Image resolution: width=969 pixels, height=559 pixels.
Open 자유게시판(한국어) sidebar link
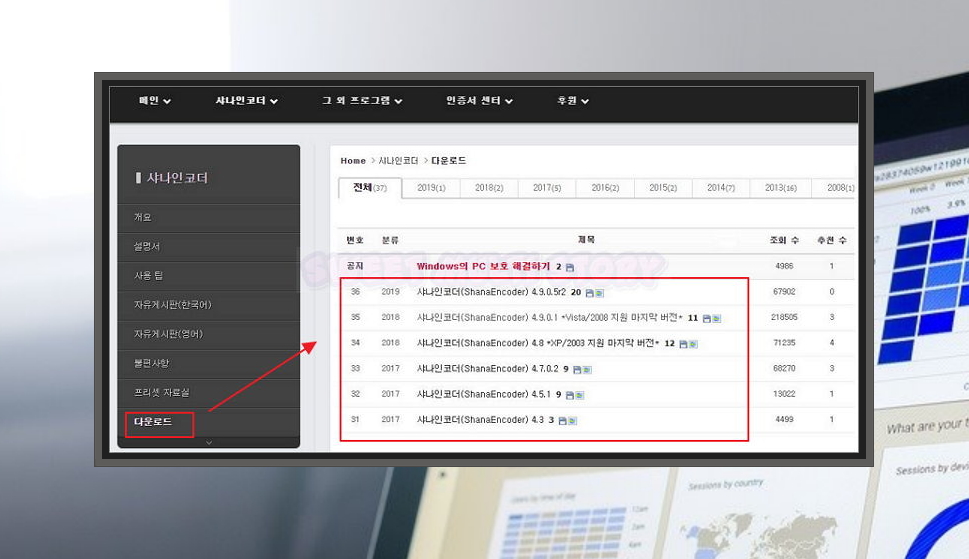pos(209,305)
